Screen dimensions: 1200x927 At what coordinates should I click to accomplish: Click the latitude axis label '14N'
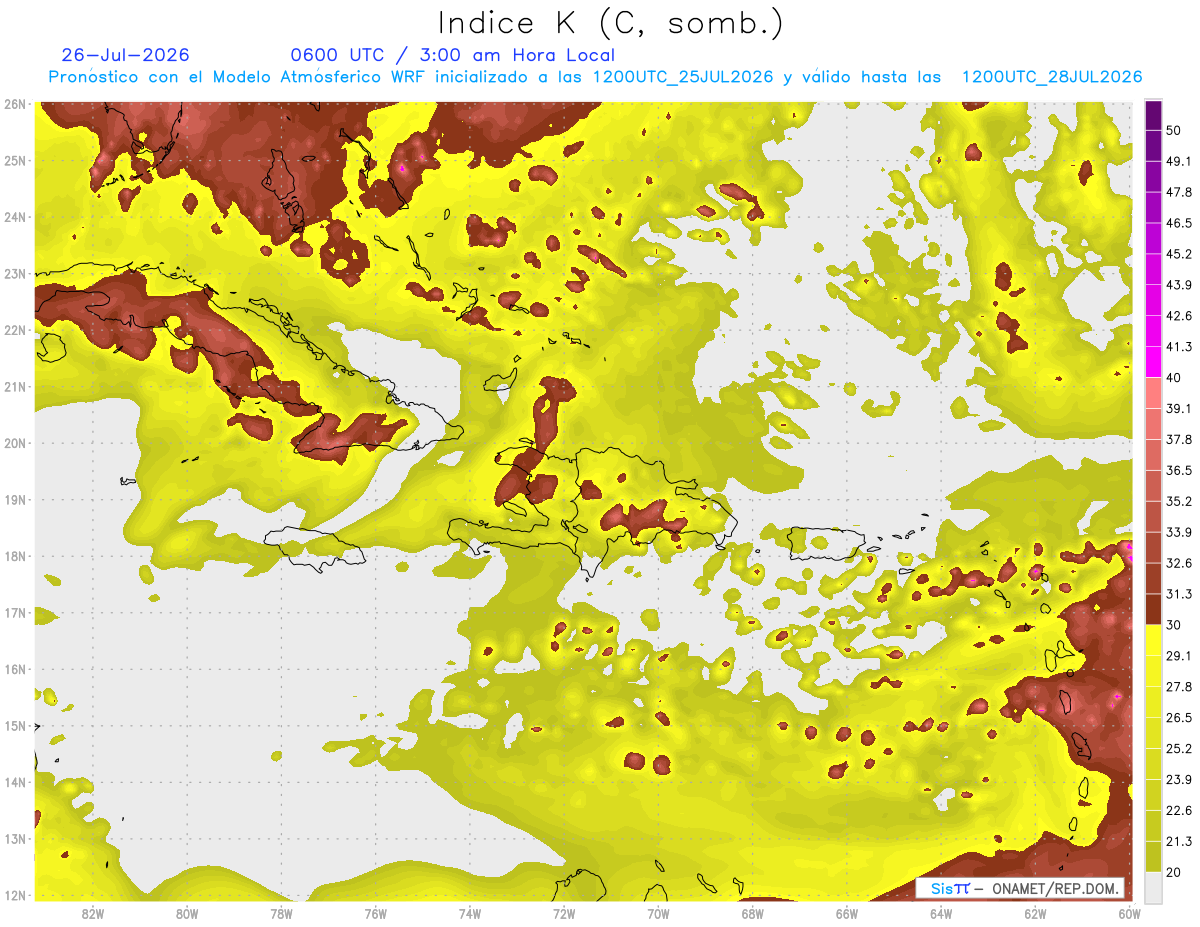tap(15, 782)
